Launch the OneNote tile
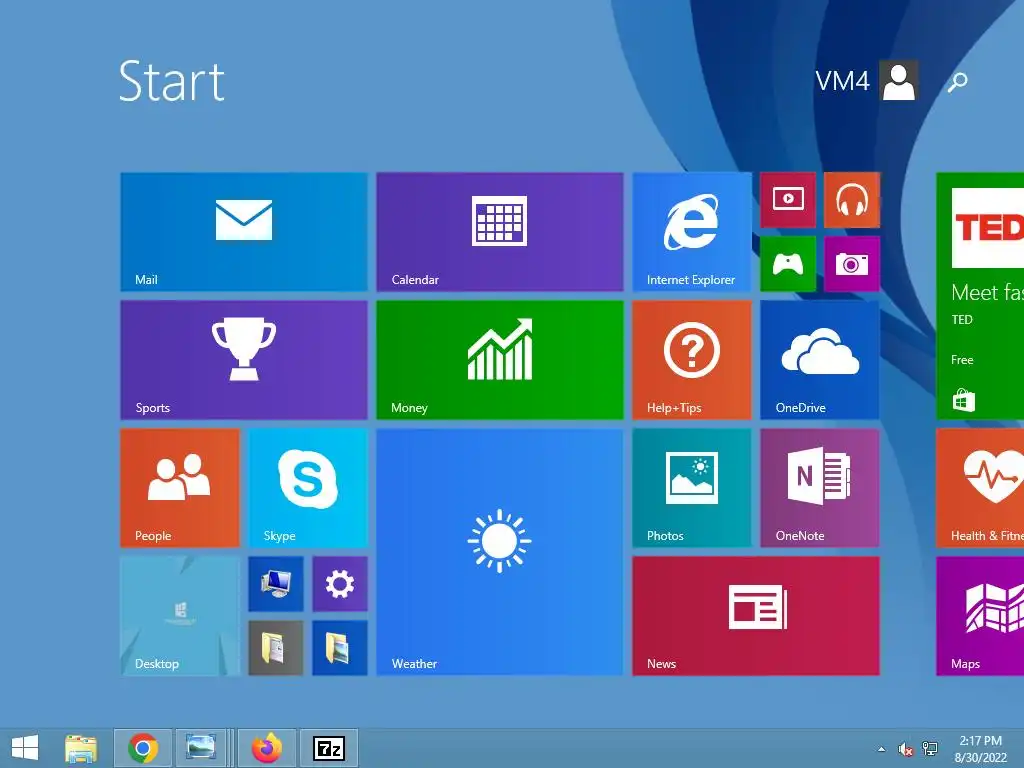Screen dimensions: 1024x768 tap(820, 488)
